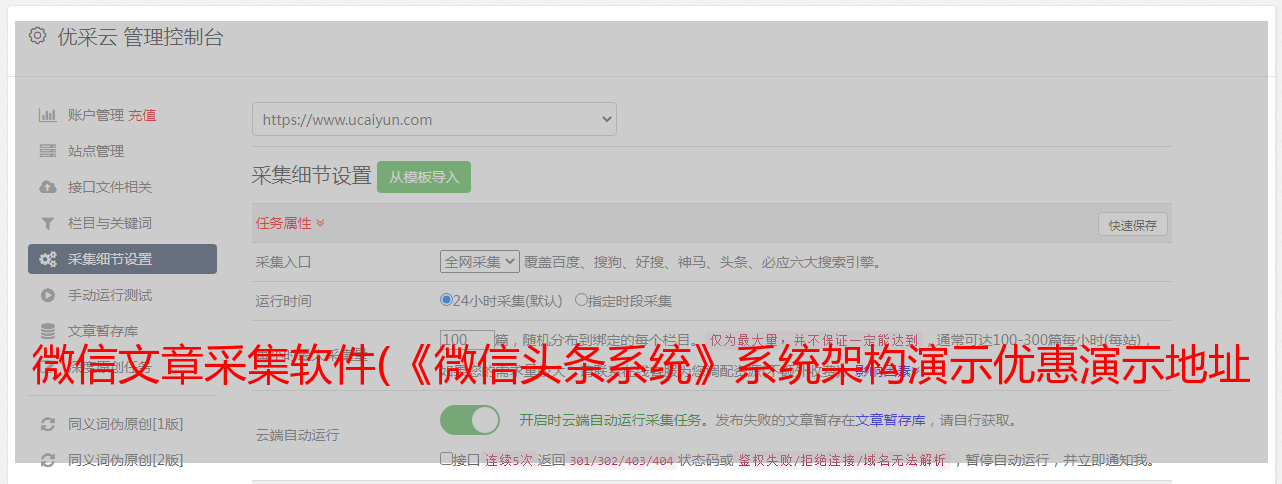1282x484 pixels.
Task: Check the 接口 连续5次 pause checkbox
Action: click(x=446, y=460)
